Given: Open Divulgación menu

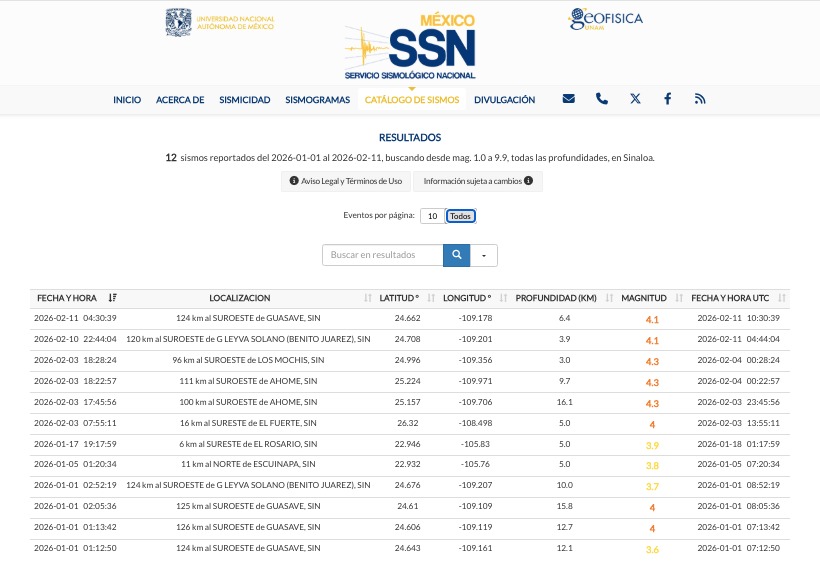Looking at the screenshot, I should [505, 100].
